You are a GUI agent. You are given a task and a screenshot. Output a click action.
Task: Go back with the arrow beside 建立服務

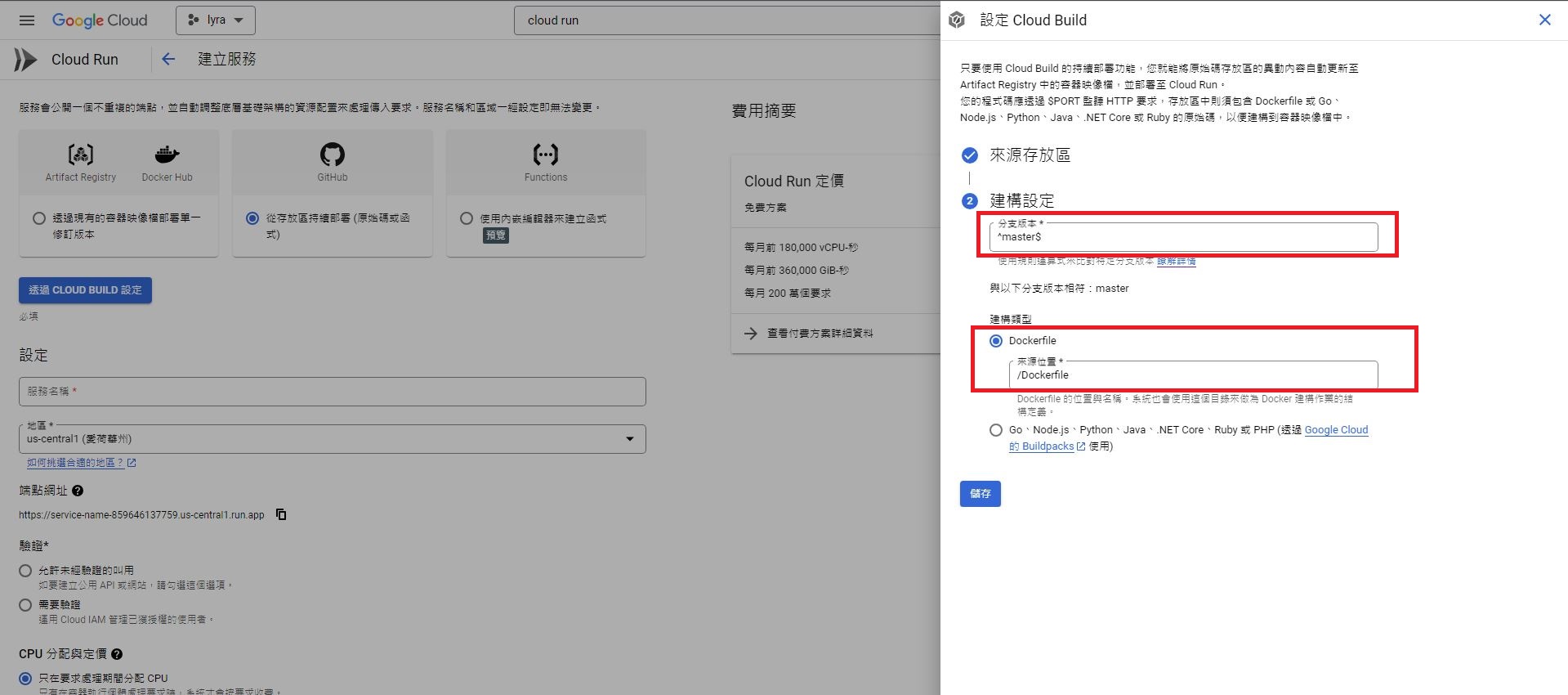point(168,59)
